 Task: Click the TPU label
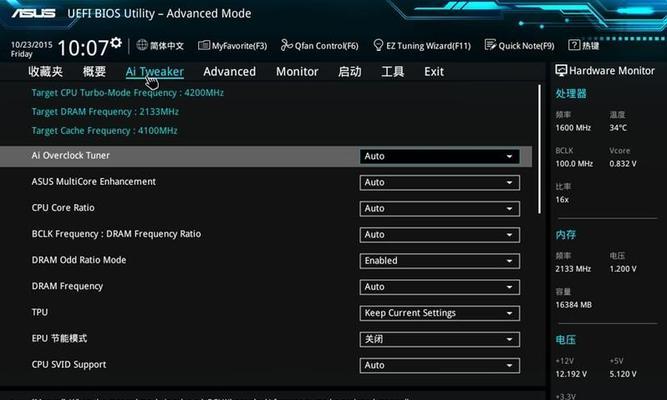(x=40, y=312)
